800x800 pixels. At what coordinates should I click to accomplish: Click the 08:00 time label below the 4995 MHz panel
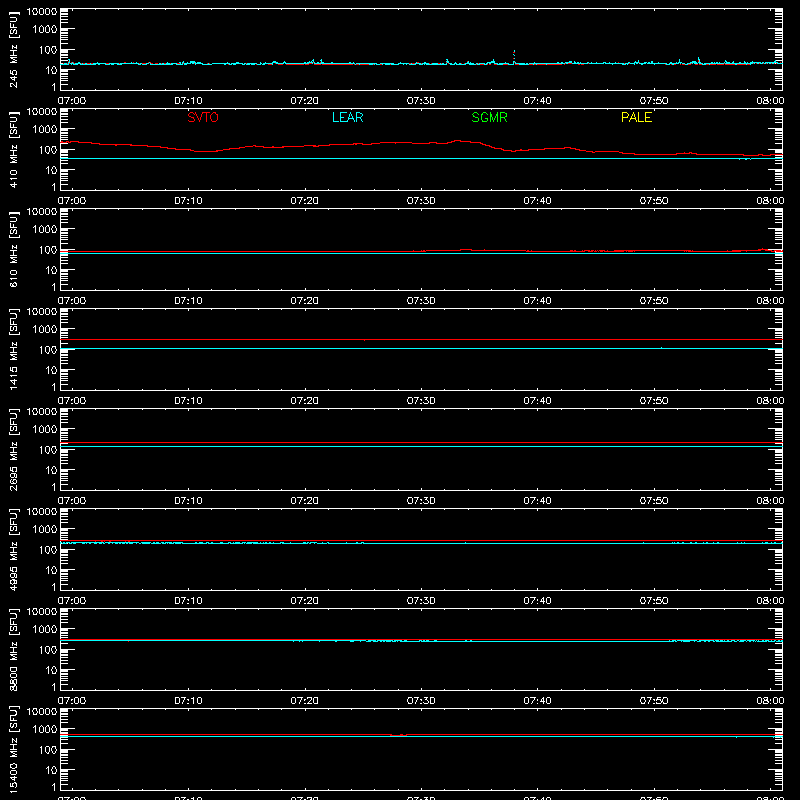pos(770,601)
